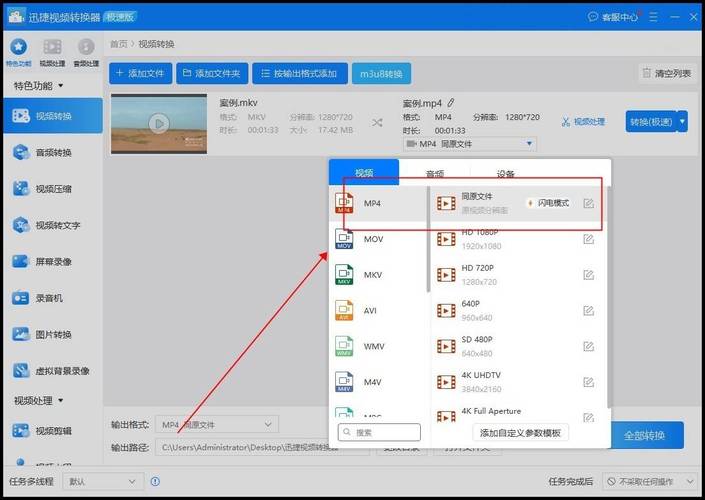Open 屏幕录像 in the sidebar
This screenshot has width=705, height=500.
pos(53,262)
